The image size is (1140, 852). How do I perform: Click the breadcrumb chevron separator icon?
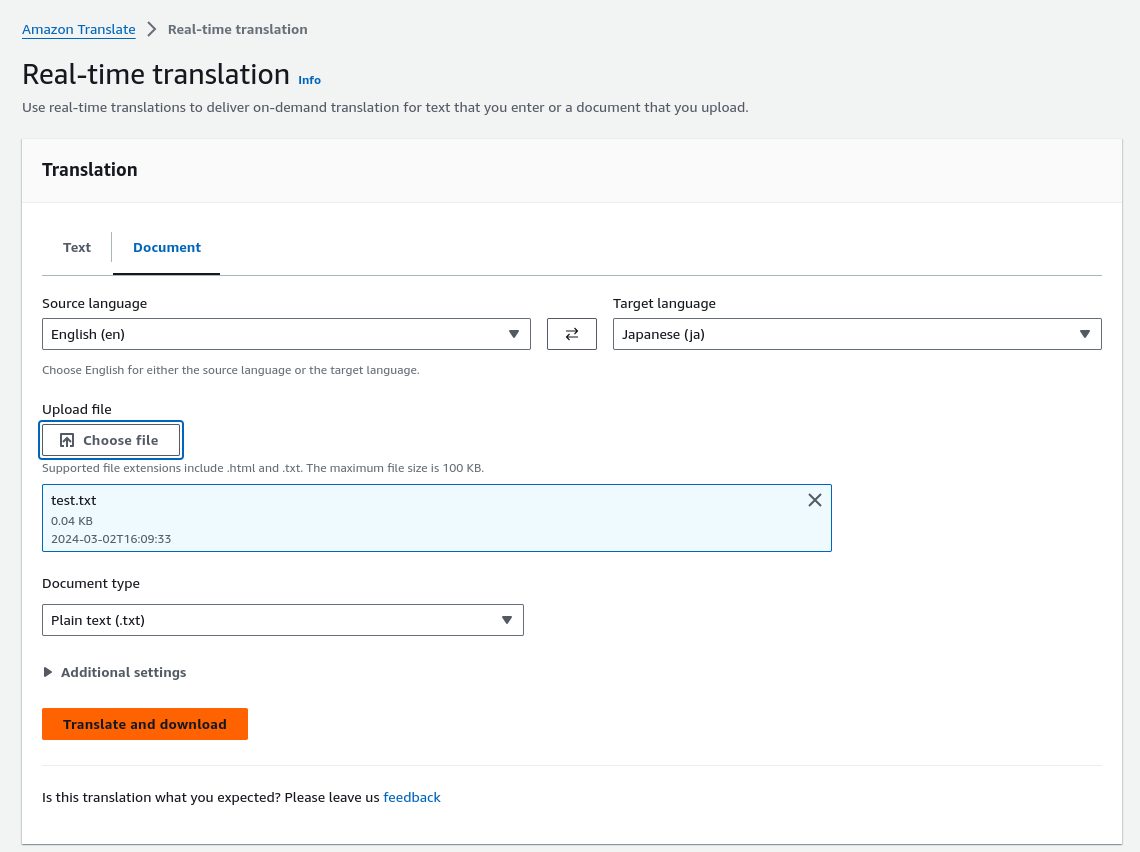pyautogui.click(x=151, y=29)
